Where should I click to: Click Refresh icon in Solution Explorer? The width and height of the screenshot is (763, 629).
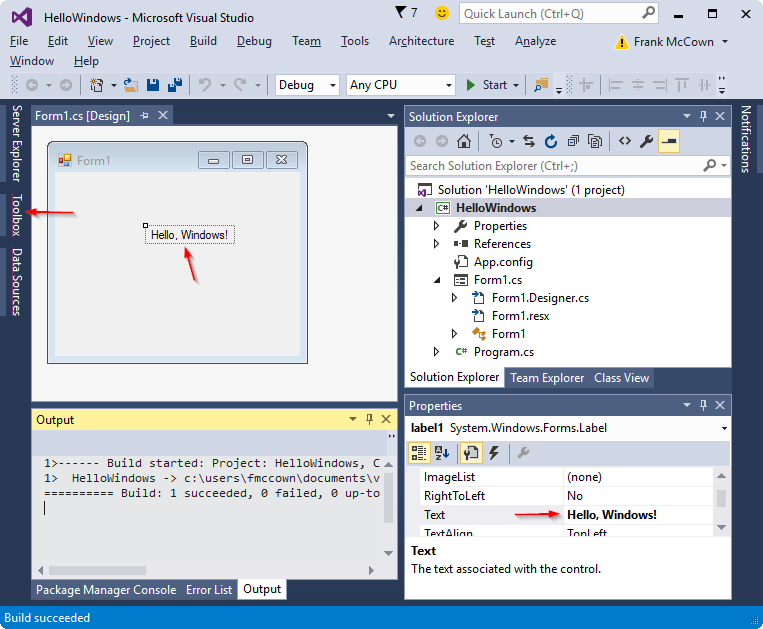[551, 142]
